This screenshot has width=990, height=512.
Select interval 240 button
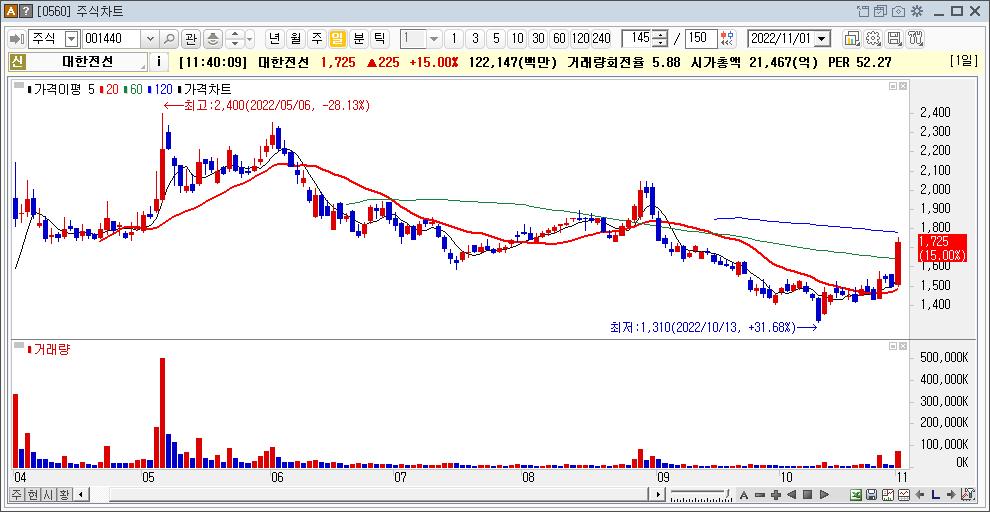tap(601, 39)
